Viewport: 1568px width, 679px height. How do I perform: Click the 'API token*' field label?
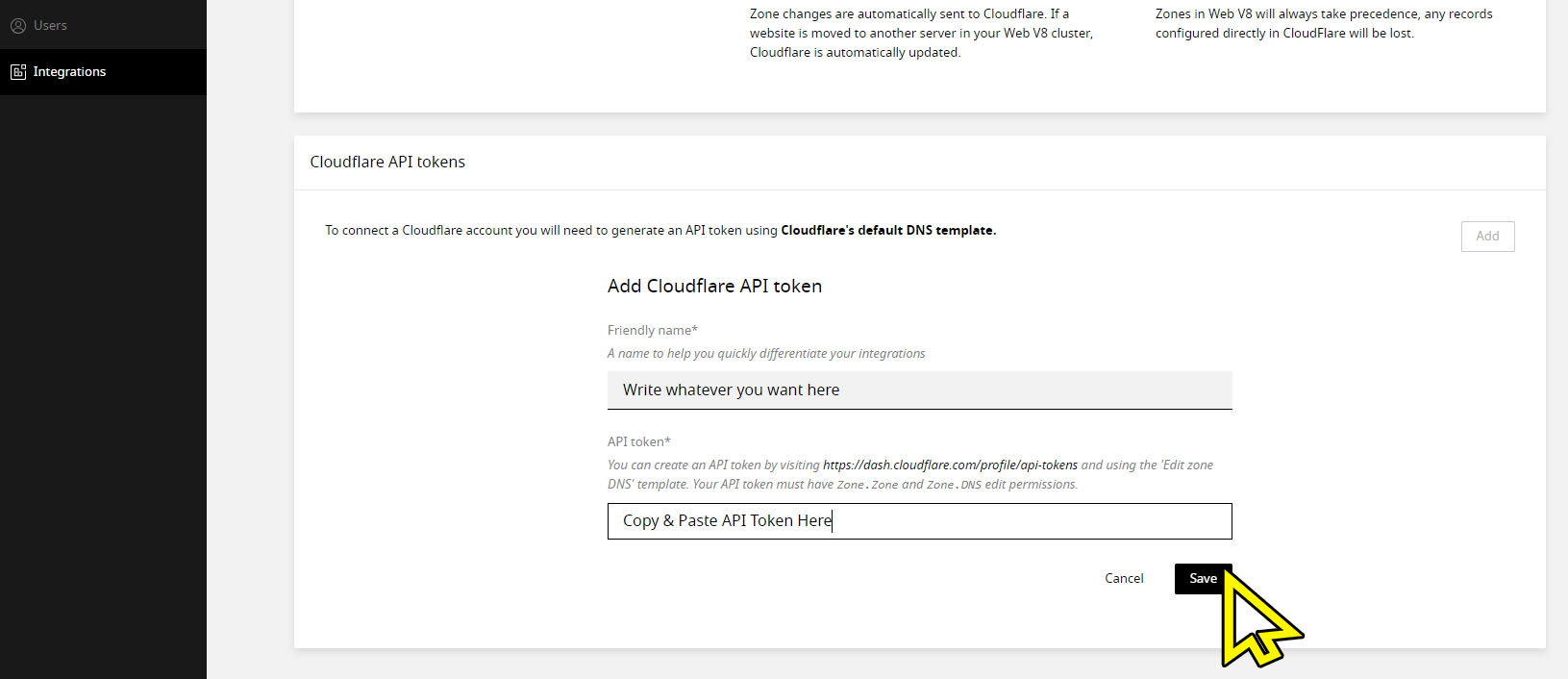pyautogui.click(x=638, y=442)
